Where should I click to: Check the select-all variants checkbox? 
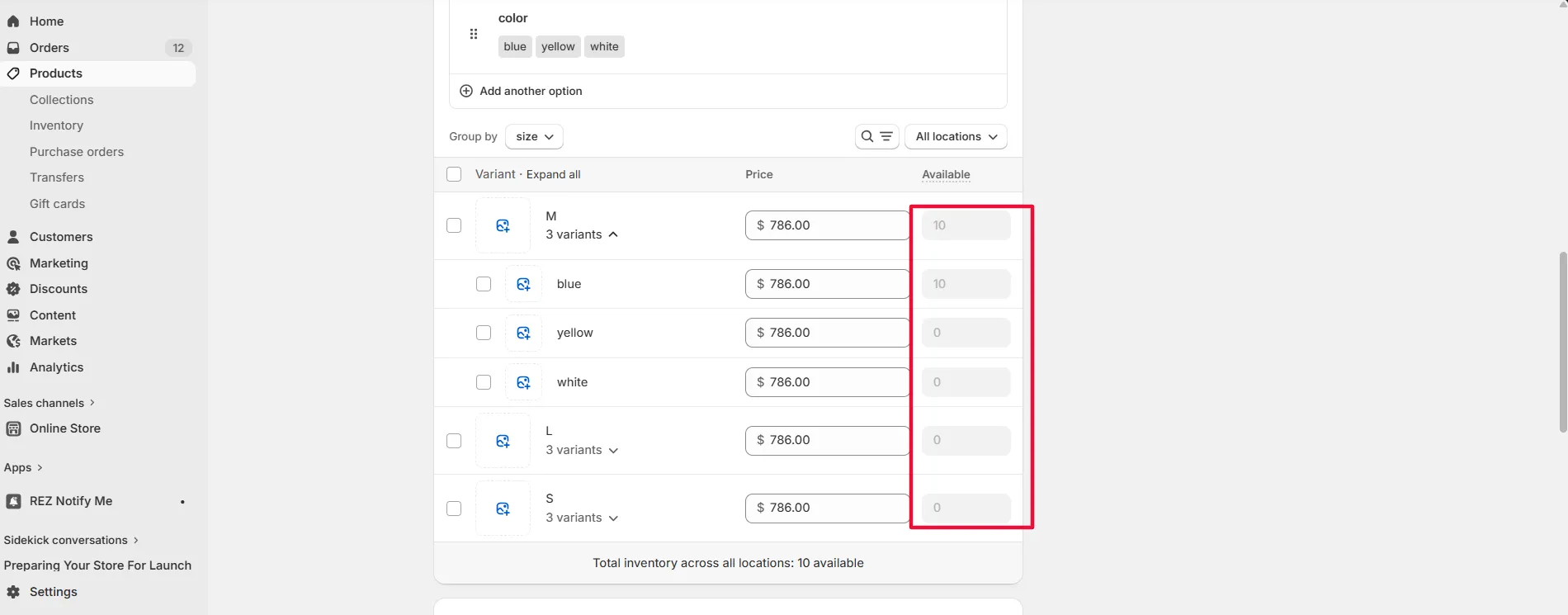point(454,174)
